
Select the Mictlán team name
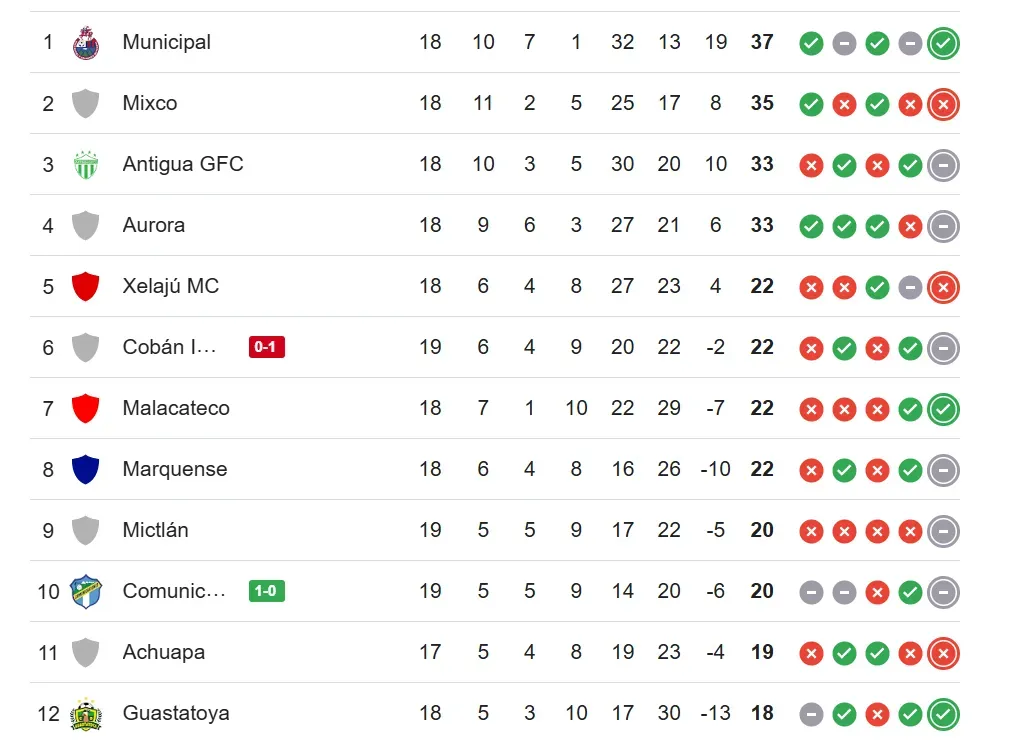155,530
